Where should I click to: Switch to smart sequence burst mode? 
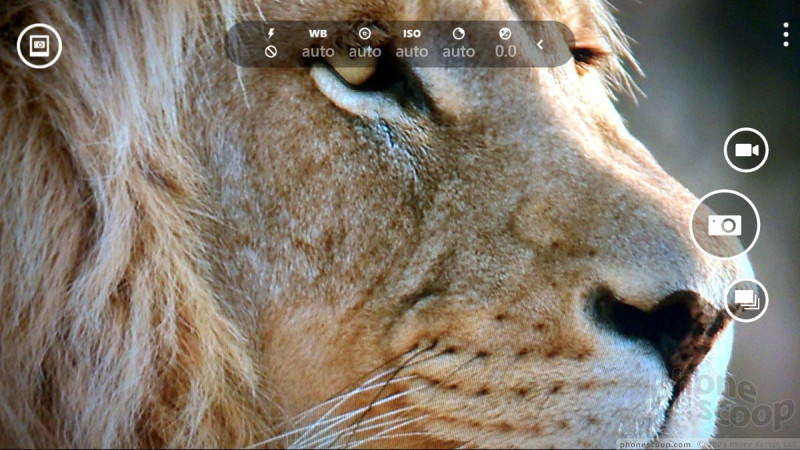tap(746, 300)
